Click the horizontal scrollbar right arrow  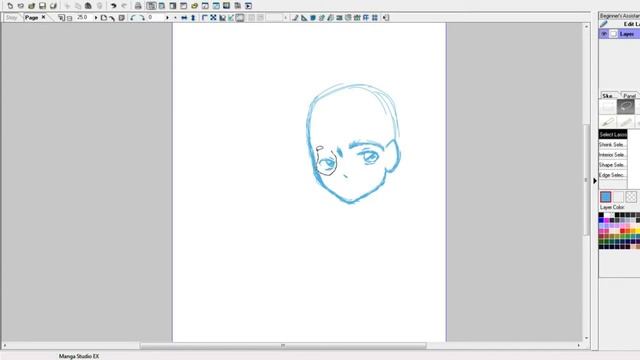(x=579, y=346)
